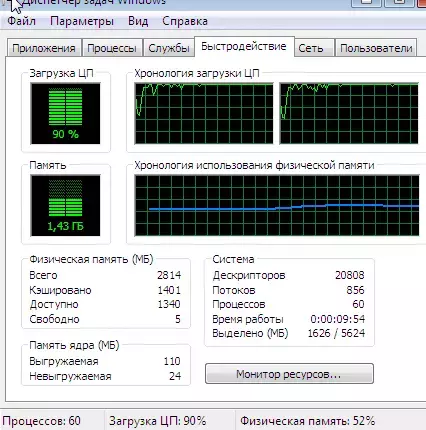Click the Невыгружаемая value 24

click(x=175, y=376)
